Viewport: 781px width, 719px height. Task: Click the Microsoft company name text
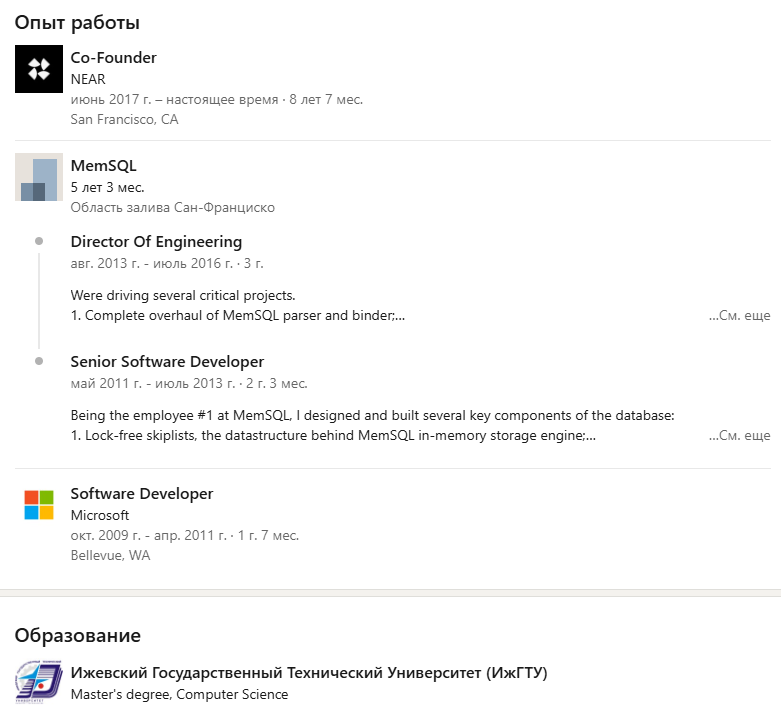pos(100,515)
